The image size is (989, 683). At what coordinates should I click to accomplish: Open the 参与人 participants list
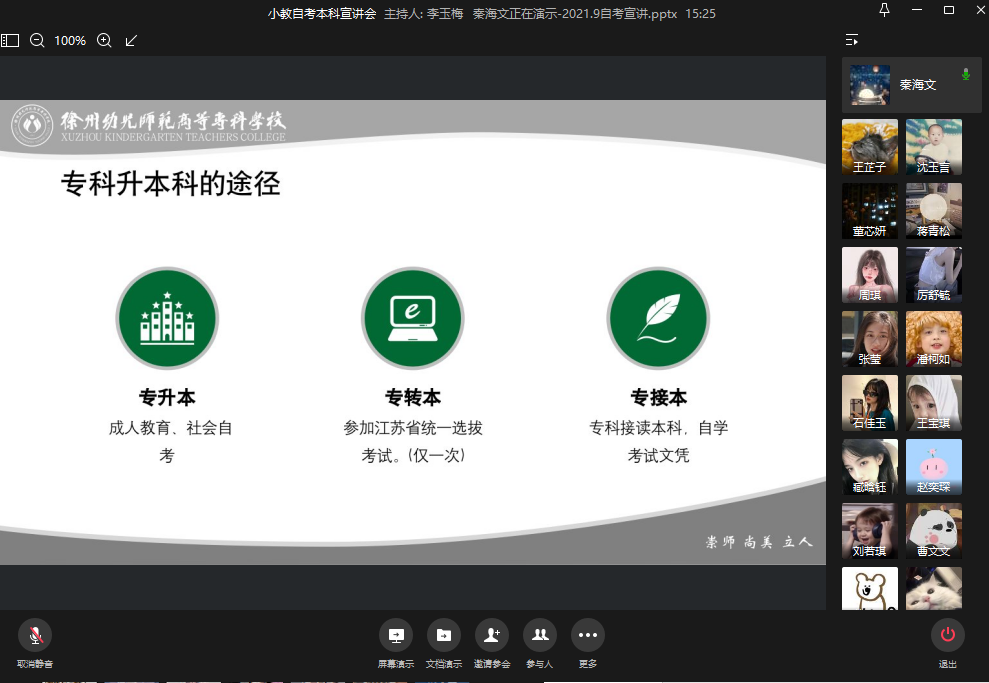[540, 635]
